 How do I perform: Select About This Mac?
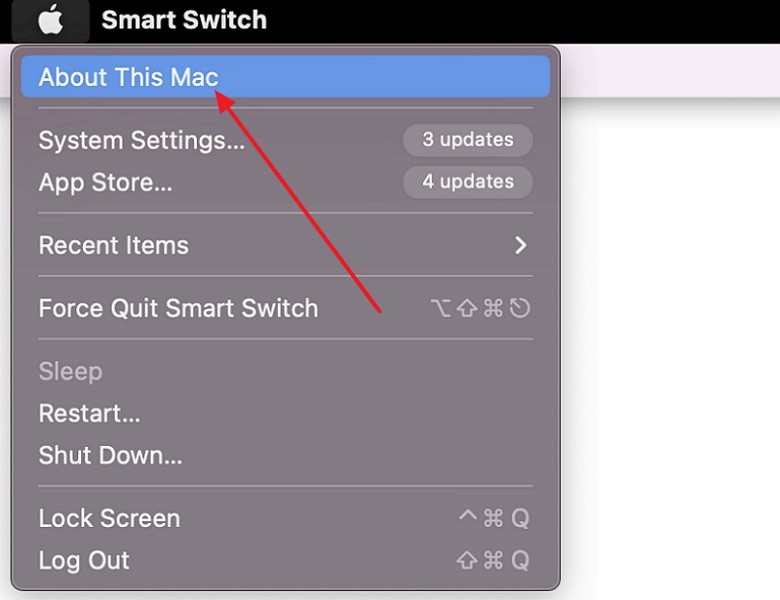tap(286, 77)
